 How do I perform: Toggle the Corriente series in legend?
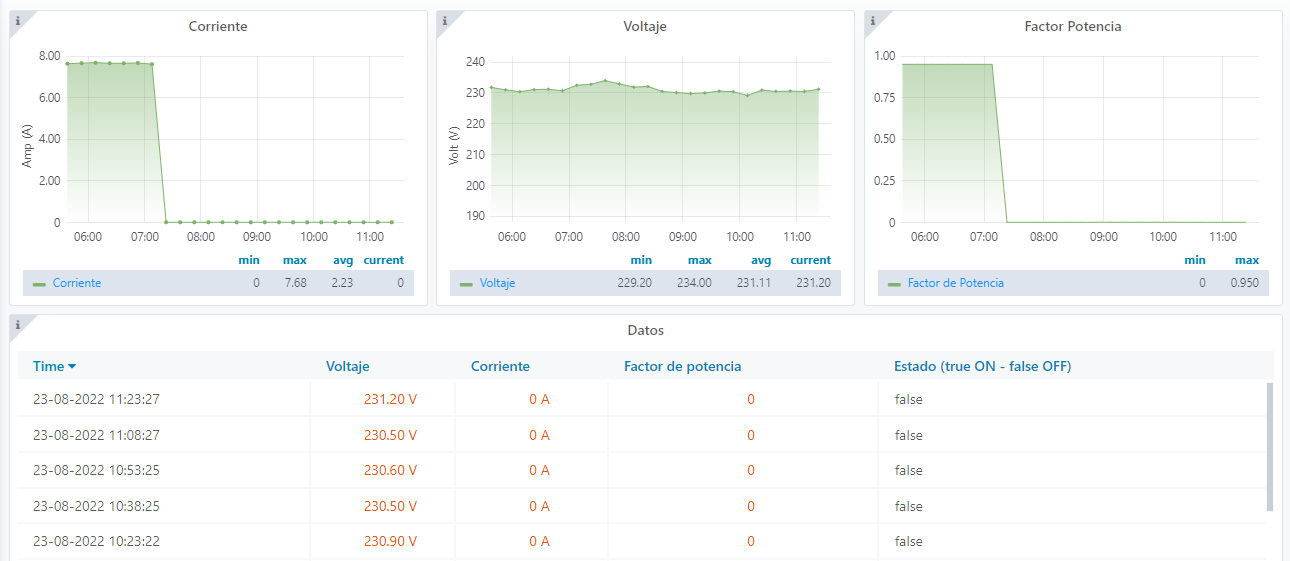coord(77,284)
